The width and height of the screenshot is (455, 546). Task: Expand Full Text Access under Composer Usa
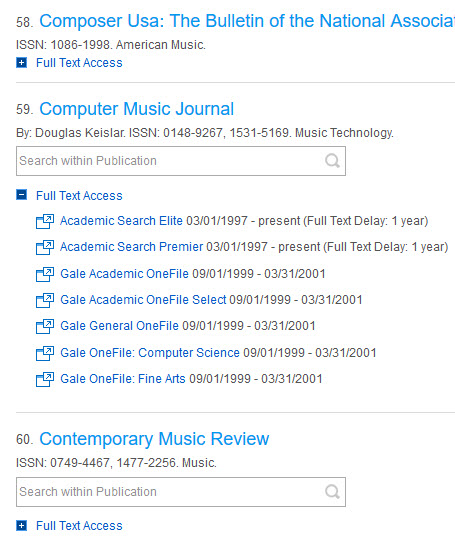22,63
